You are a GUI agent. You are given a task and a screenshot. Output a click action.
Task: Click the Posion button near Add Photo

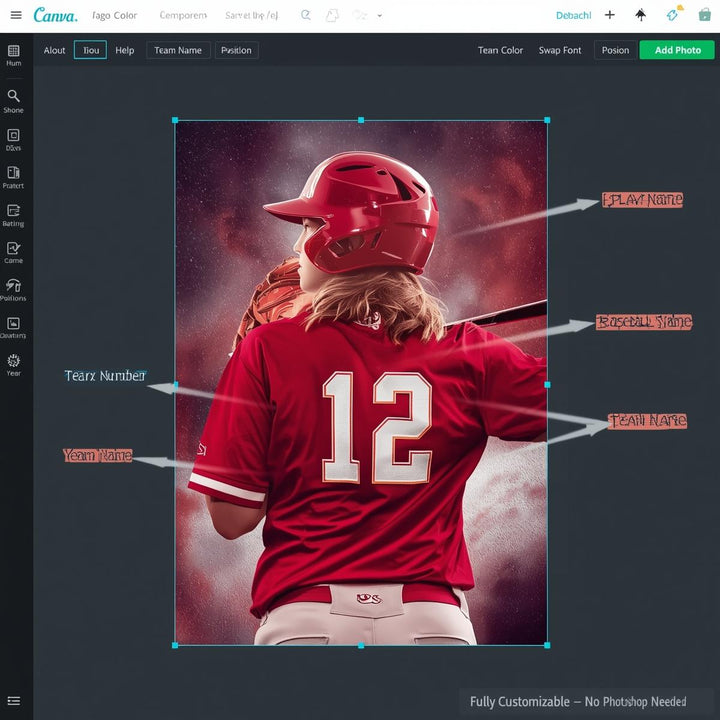click(615, 50)
